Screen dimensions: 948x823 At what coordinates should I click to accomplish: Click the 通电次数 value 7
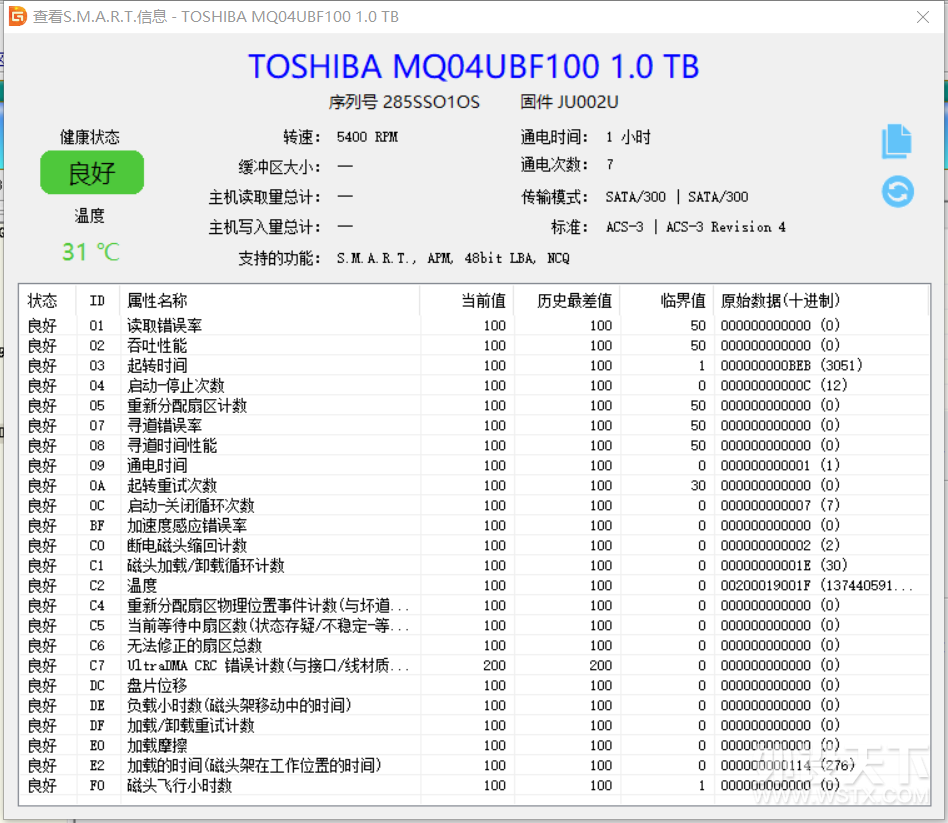[609, 164]
